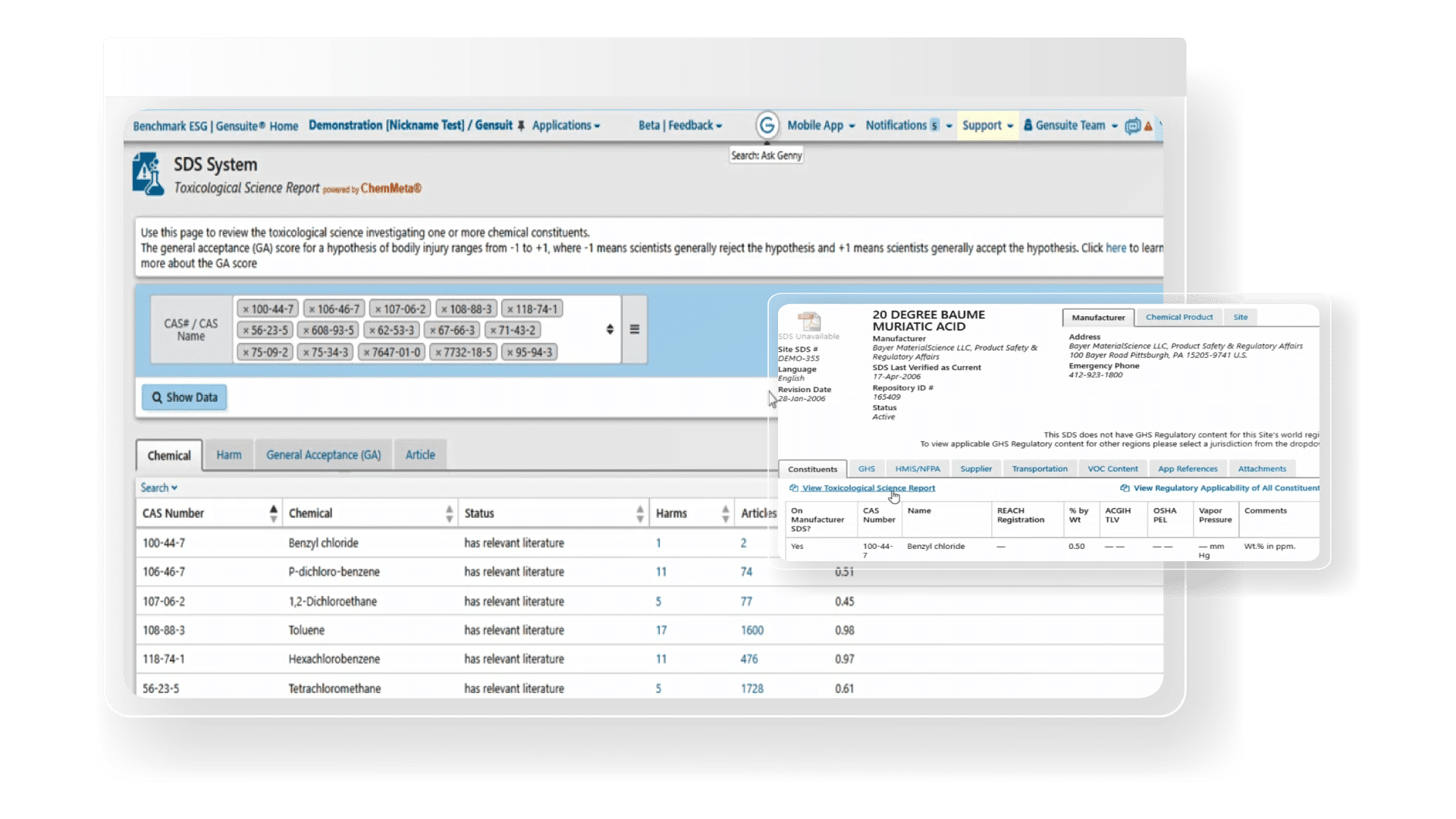Image resolution: width=1456 pixels, height=819 pixels.
Task: Remove the 95-94-3 CAS tag
Action: pyautogui.click(x=510, y=353)
